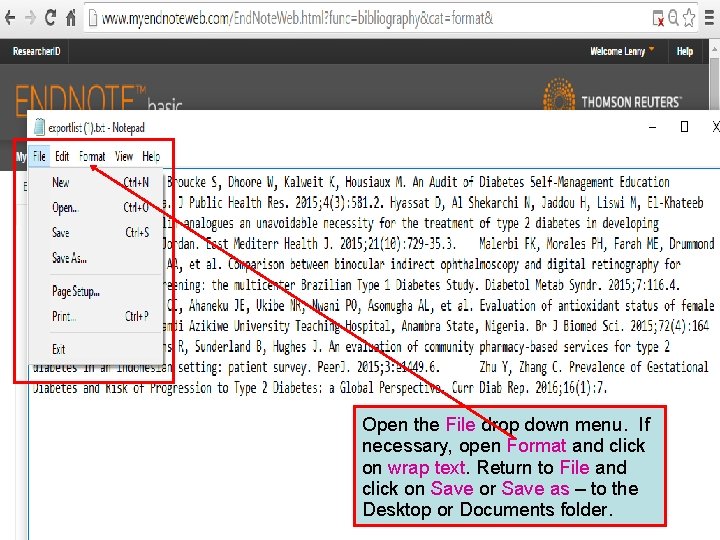720x540 pixels.
Task: Open the Notepad Format menu
Action: 92,156
